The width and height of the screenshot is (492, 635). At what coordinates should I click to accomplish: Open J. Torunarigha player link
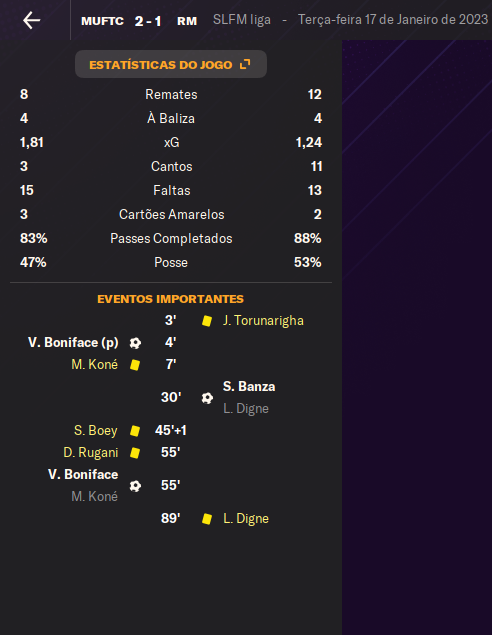click(x=263, y=321)
